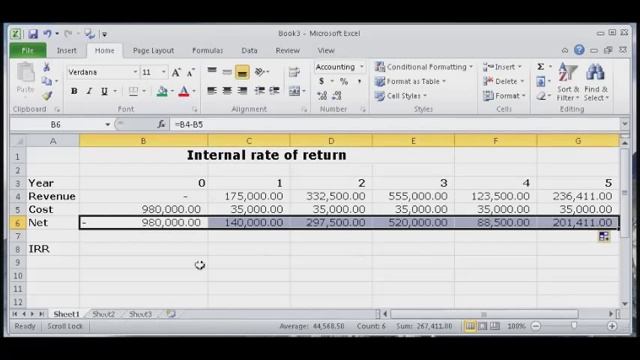This screenshot has width=640, height=360.
Task: Toggle Bottom Align (highlighted) button
Action: (242, 72)
